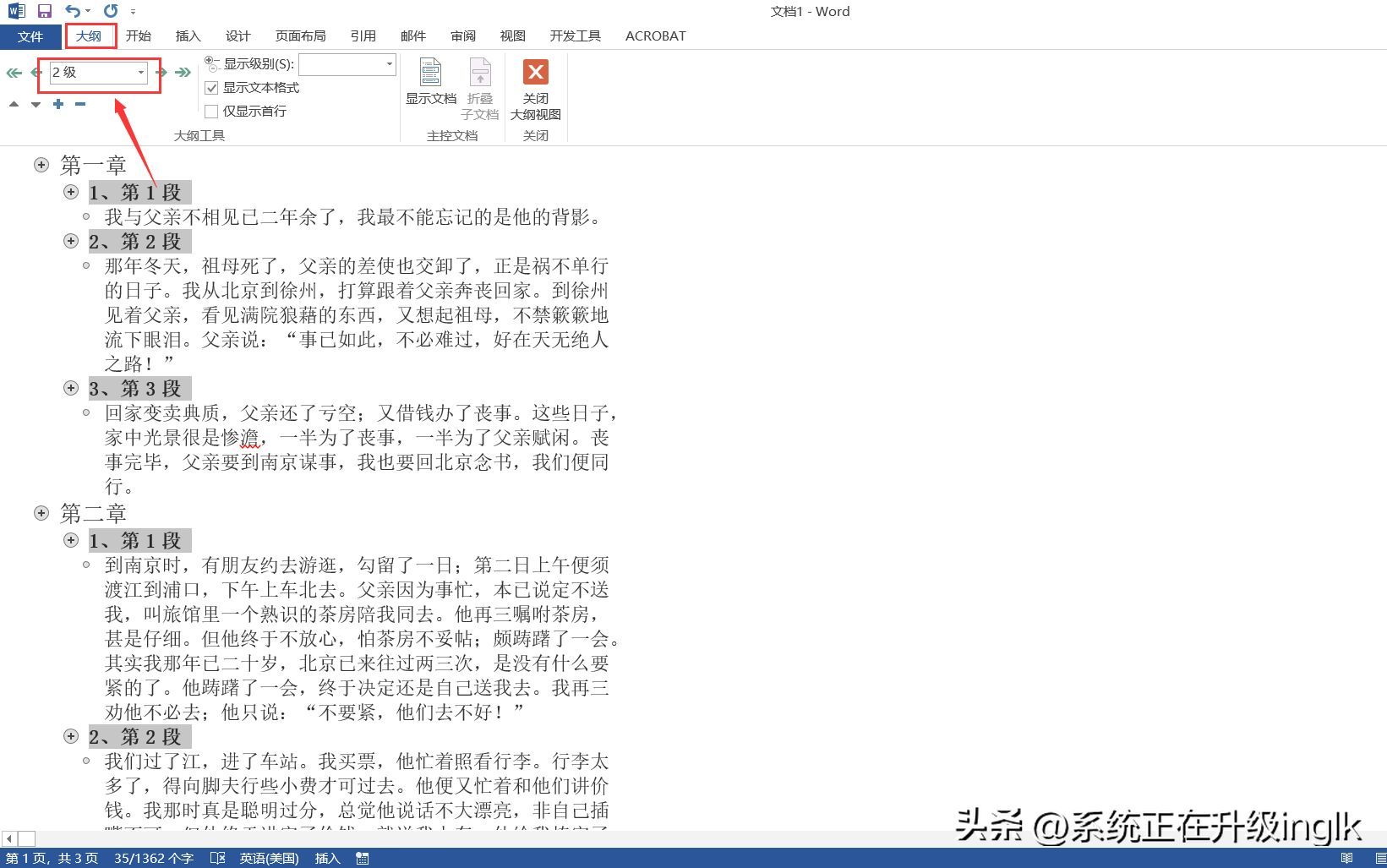Toggle the 插入 insert mode in status bar
This screenshot has width=1387, height=868.
[327, 858]
